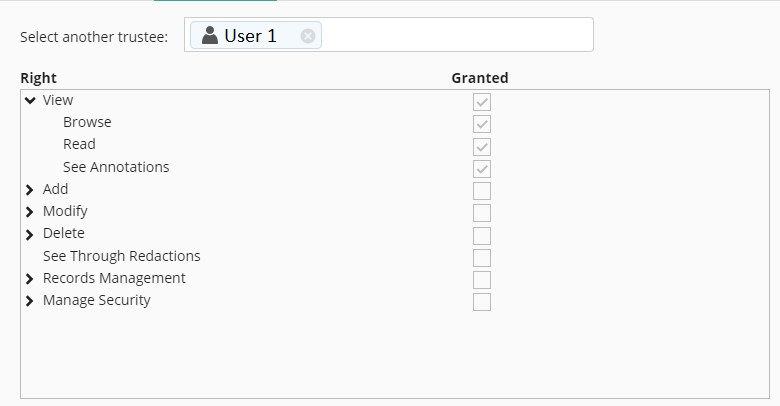Grant the Manage Security checkbox
The height and width of the screenshot is (406, 780).
pyautogui.click(x=482, y=301)
